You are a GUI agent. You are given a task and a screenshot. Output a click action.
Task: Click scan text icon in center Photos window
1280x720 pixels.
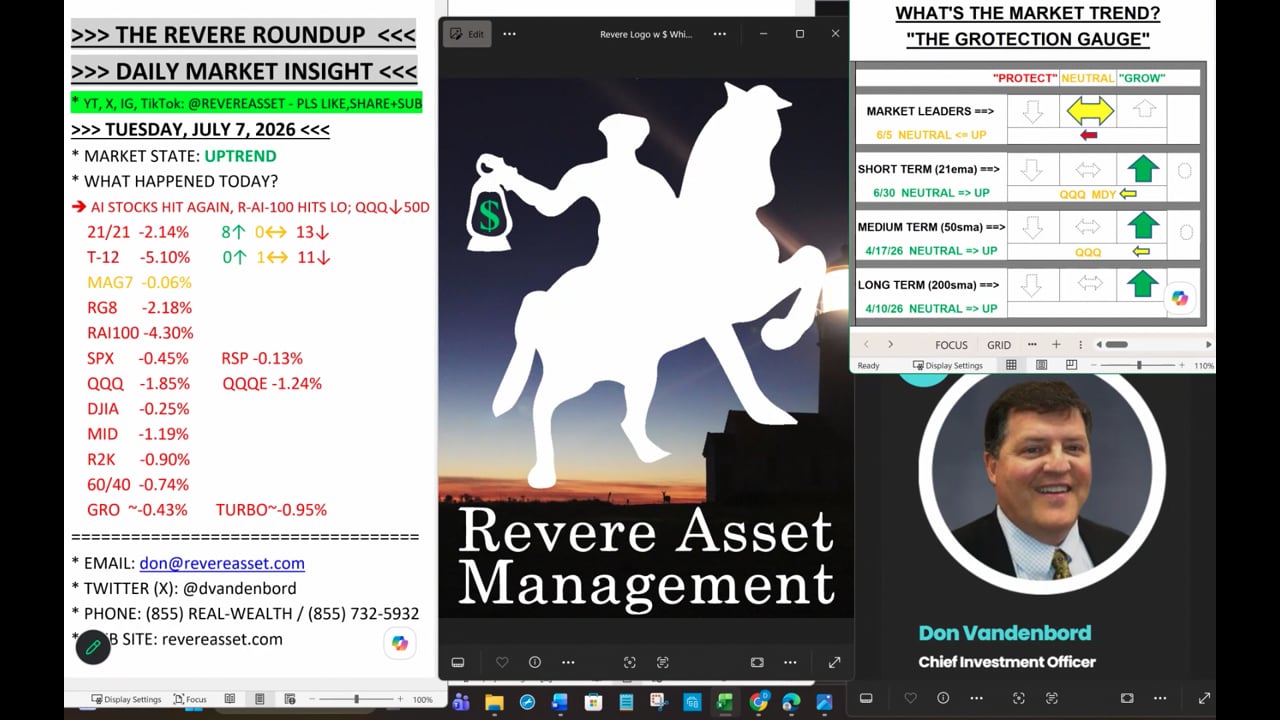coord(662,662)
